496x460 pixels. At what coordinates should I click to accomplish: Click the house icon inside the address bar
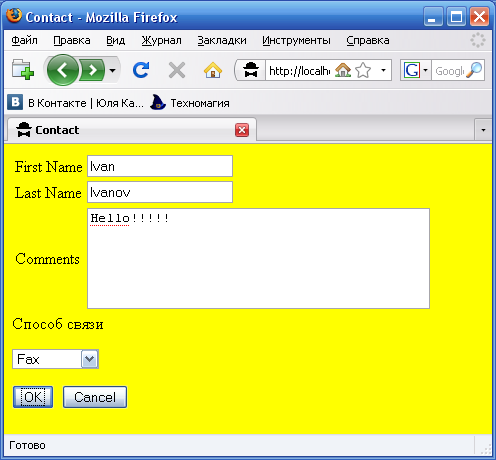point(343,70)
